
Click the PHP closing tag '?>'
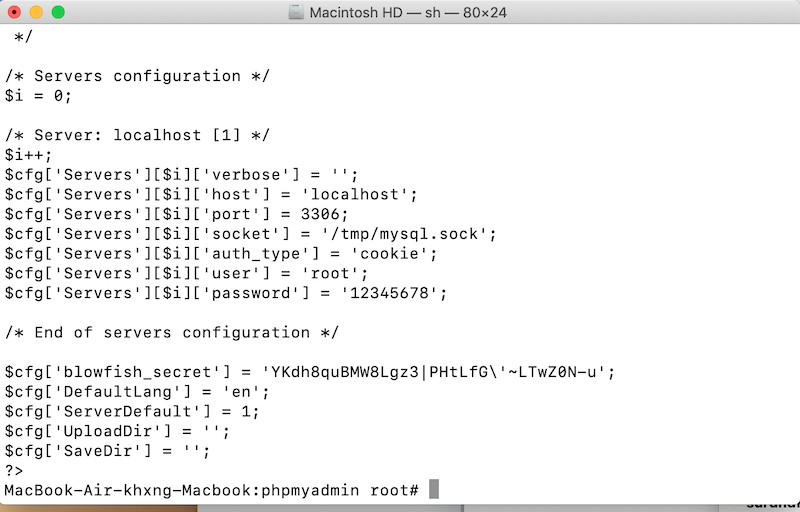click(x=14, y=471)
